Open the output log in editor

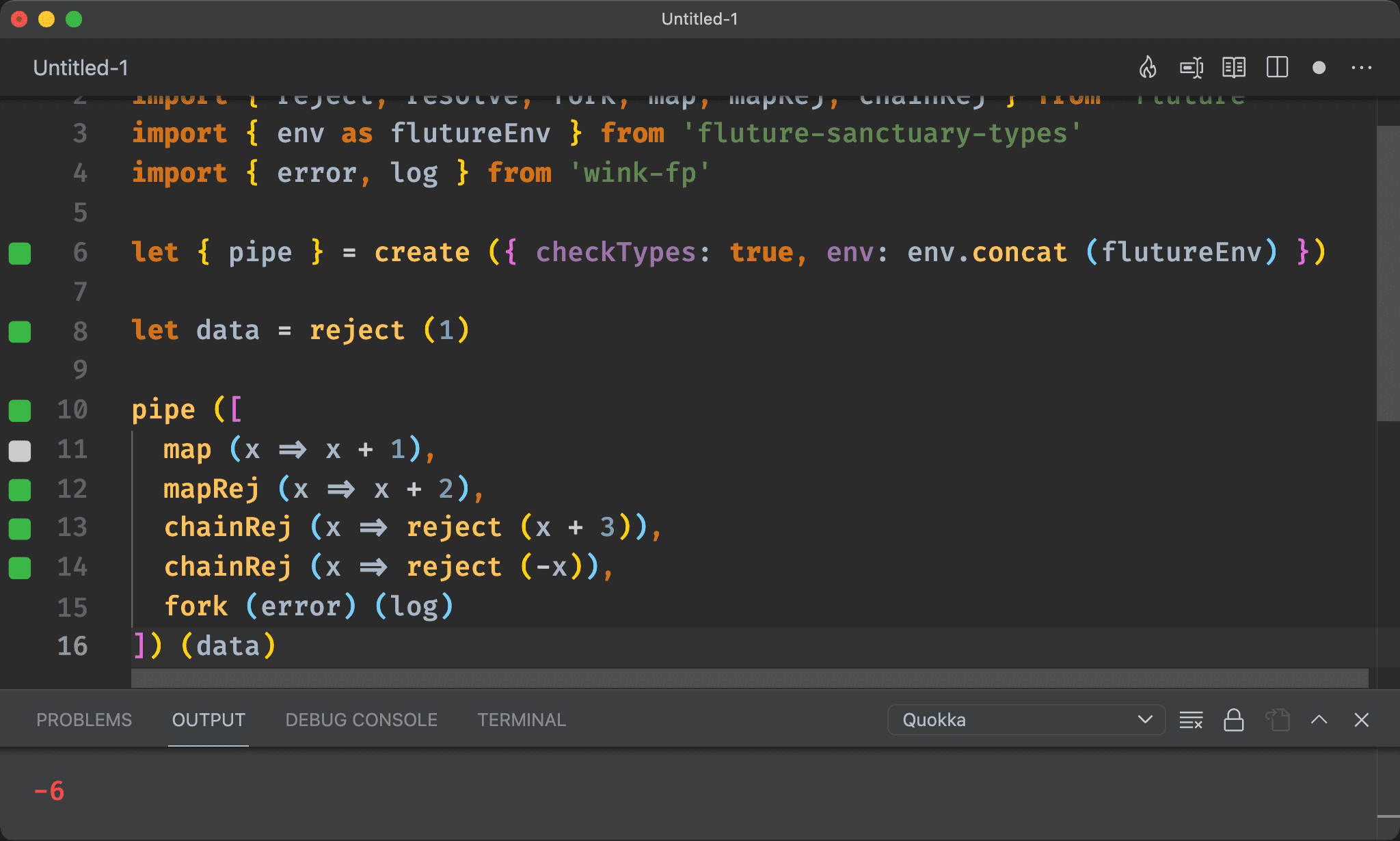click(x=1276, y=720)
